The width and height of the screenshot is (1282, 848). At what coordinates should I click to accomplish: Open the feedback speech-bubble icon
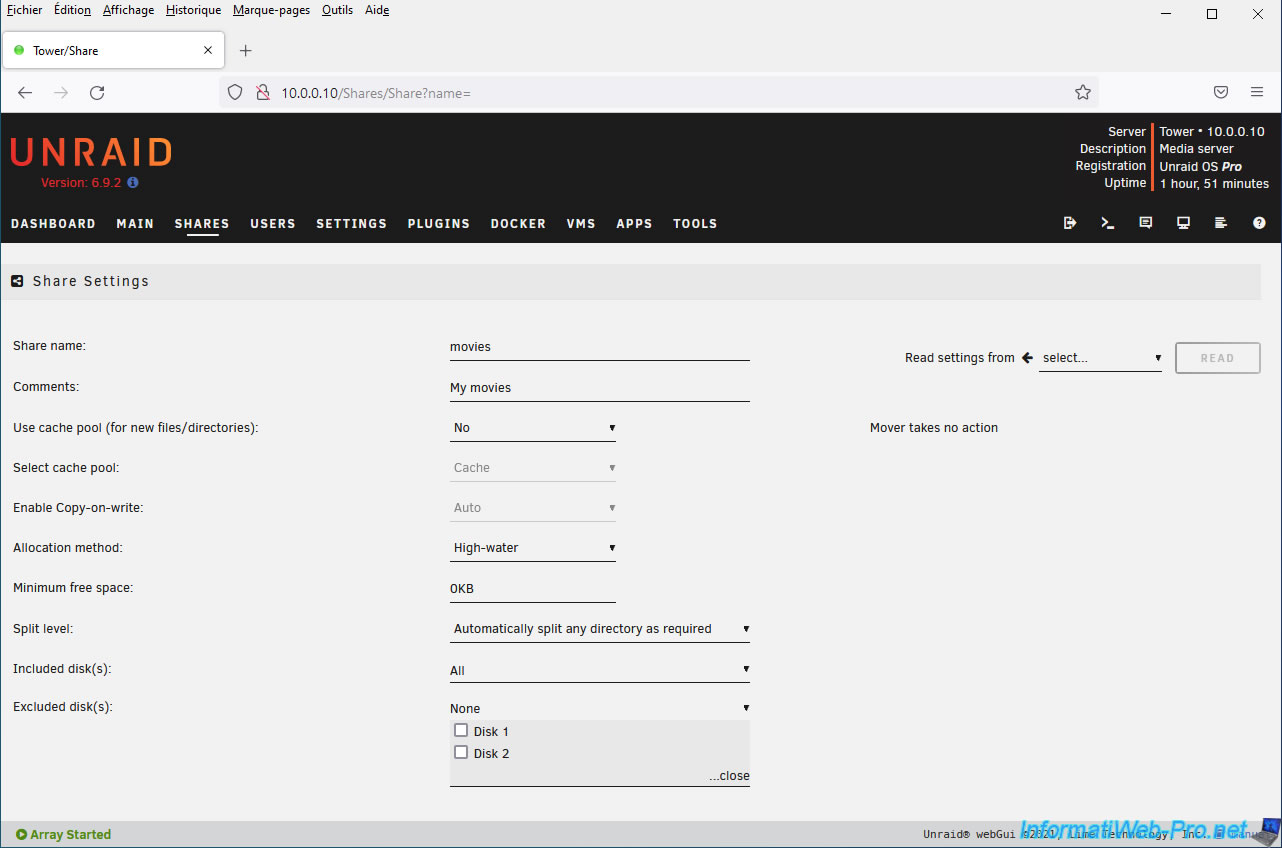[1146, 223]
